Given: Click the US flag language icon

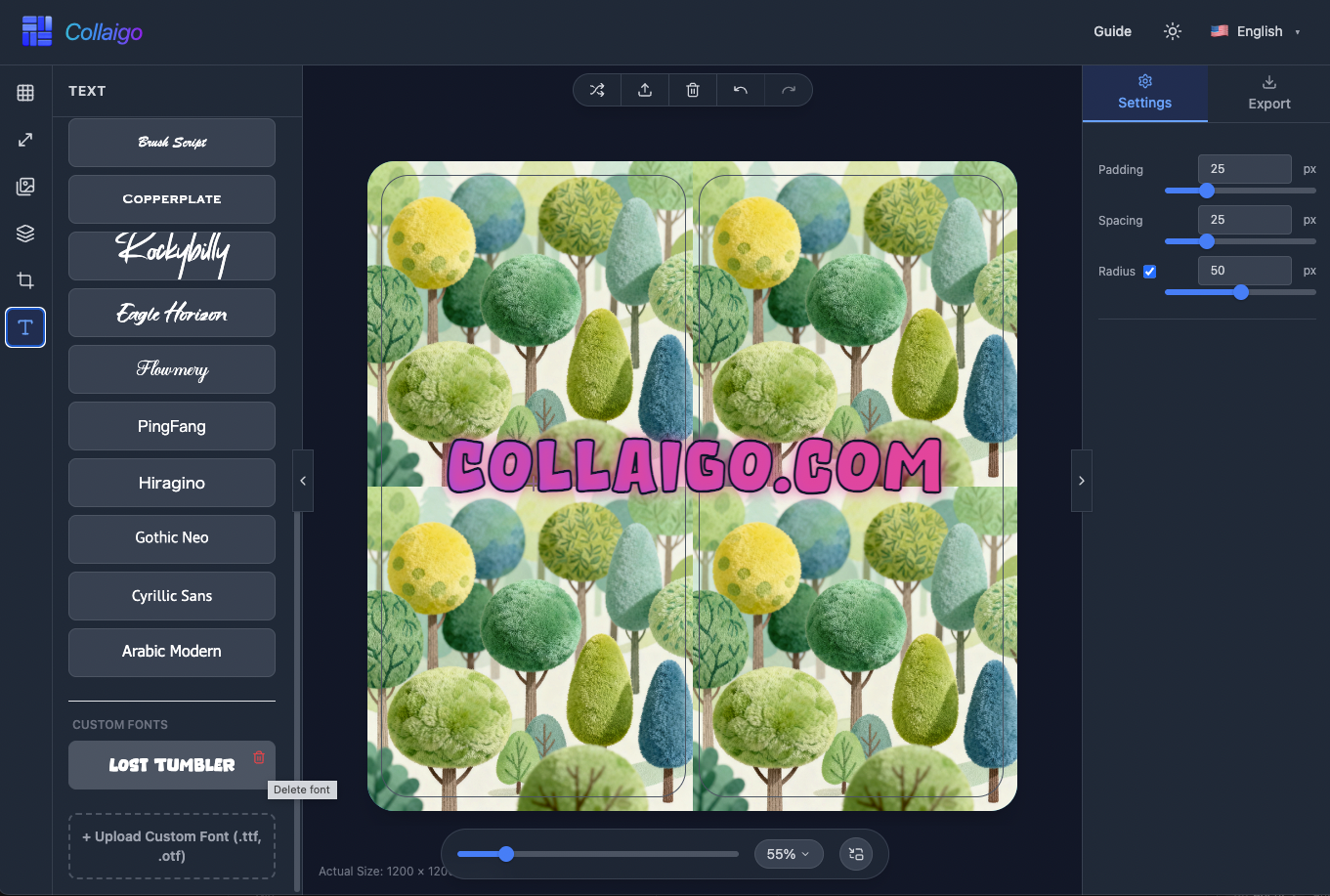Looking at the screenshot, I should point(1220,31).
